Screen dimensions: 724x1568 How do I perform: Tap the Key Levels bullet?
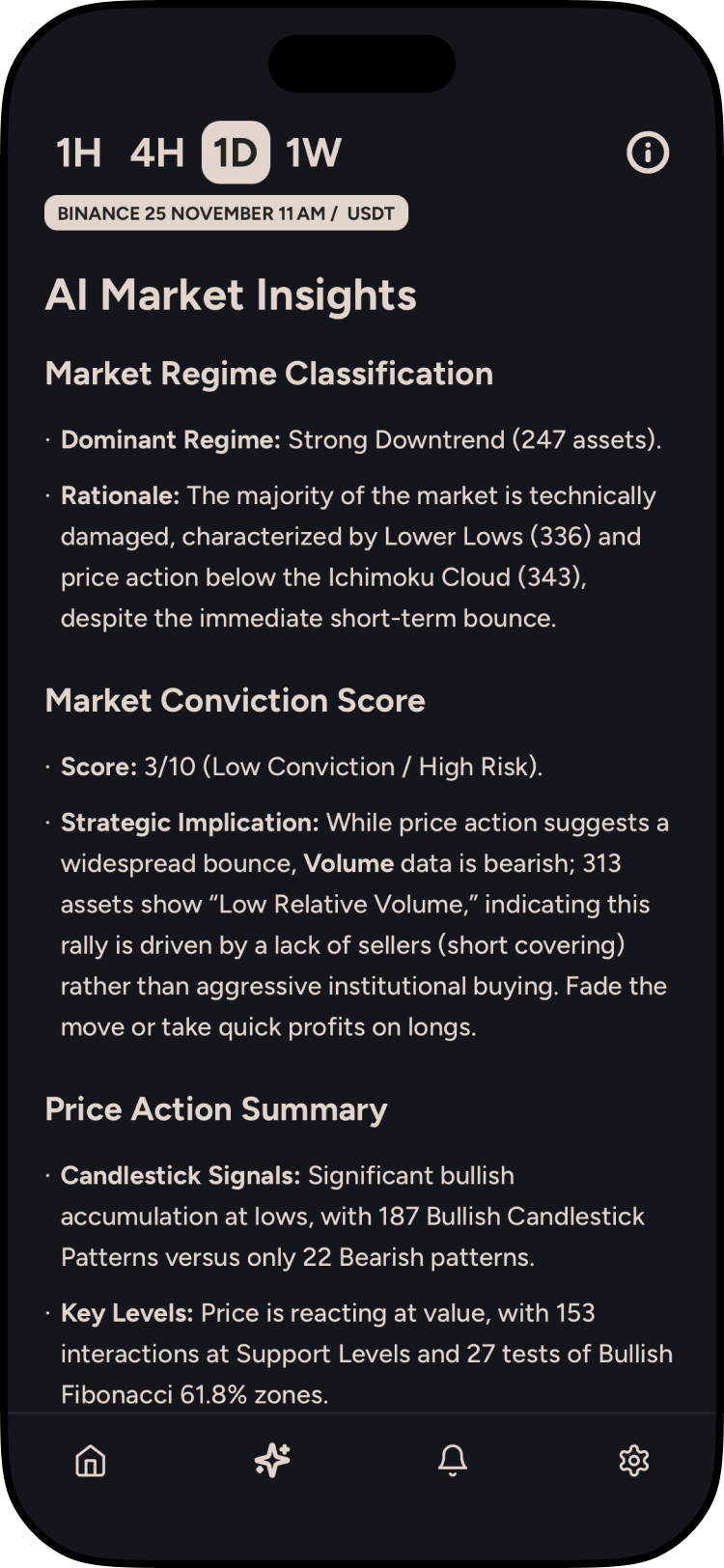366,1354
